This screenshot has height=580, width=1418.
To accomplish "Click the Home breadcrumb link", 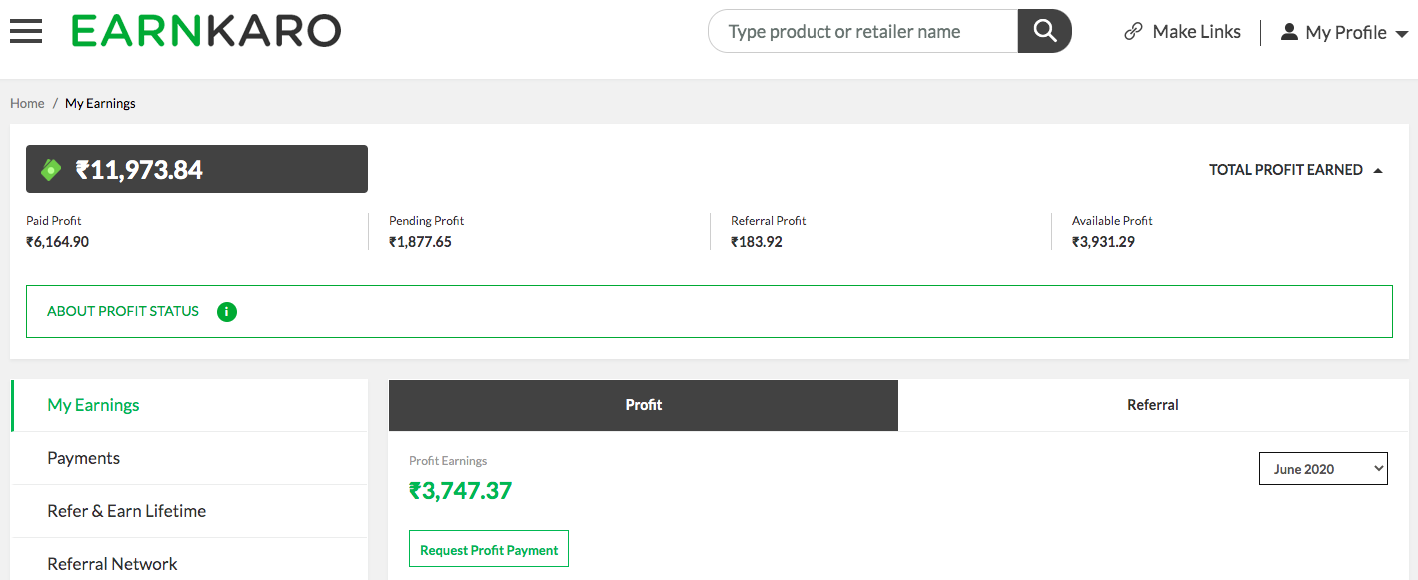I will pos(27,103).
